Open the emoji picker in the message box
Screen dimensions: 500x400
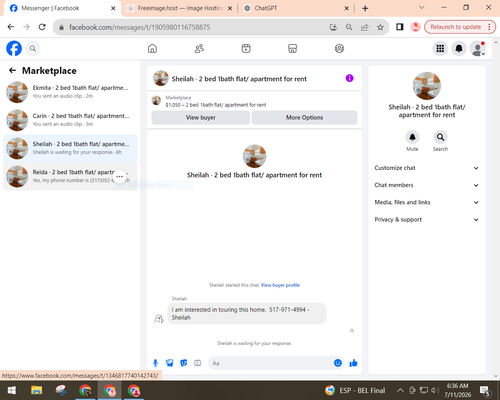[x=338, y=363]
